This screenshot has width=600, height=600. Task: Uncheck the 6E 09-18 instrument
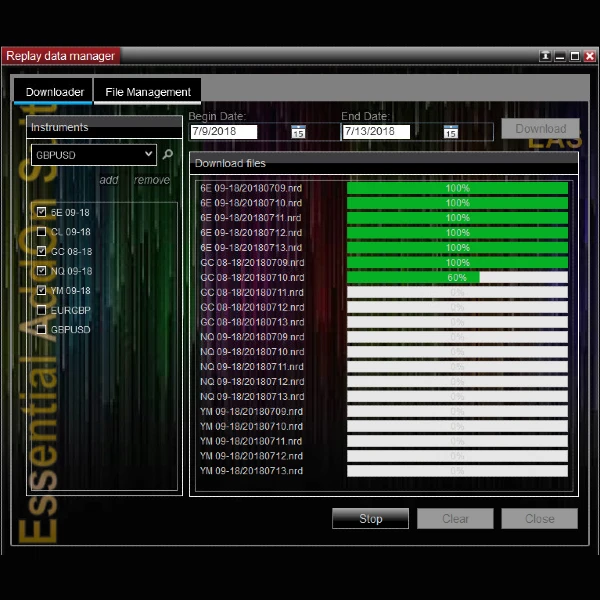point(41,212)
